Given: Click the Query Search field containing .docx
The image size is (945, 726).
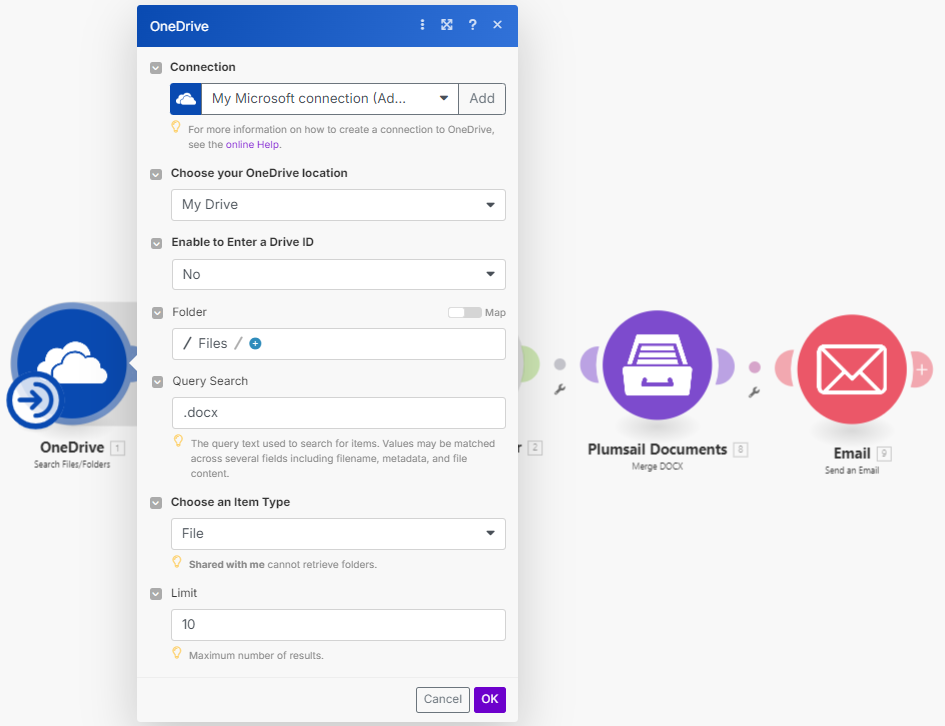Looking at the screenshot, I should tap(339, 413).
